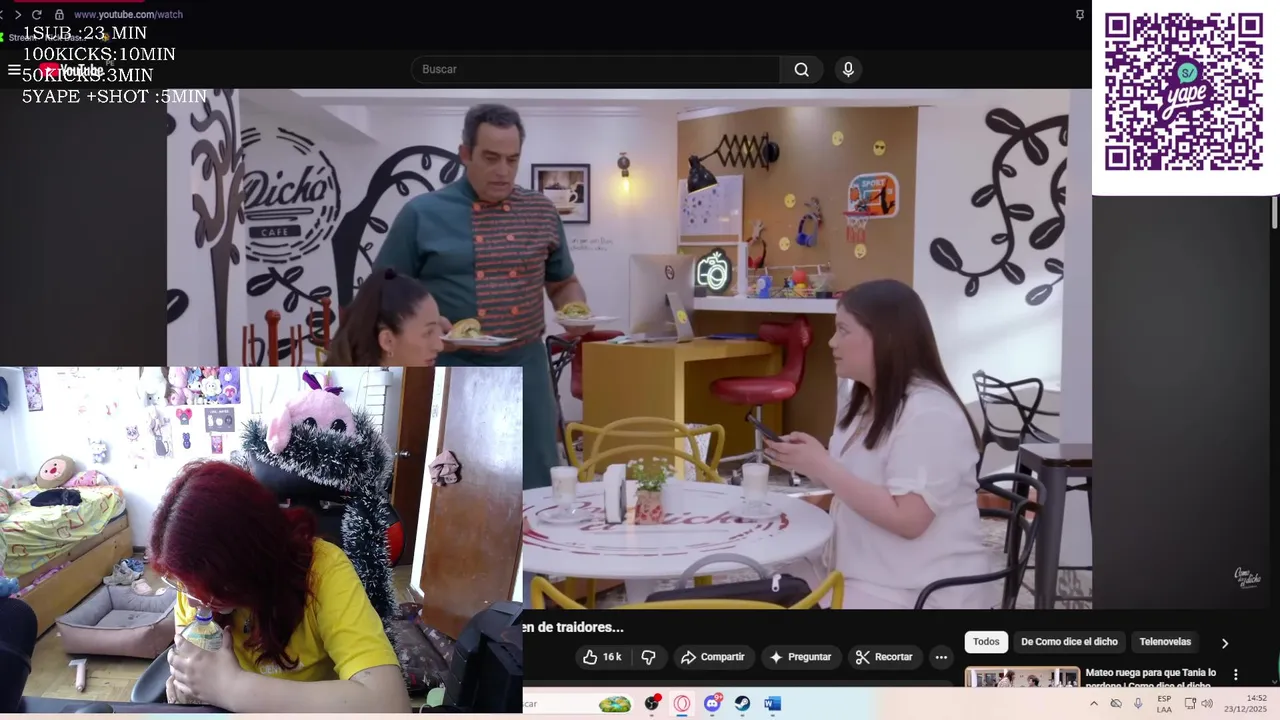Like the video with 16 k likes
This screenshot has width=1280, height=720.
click(602, 657)
